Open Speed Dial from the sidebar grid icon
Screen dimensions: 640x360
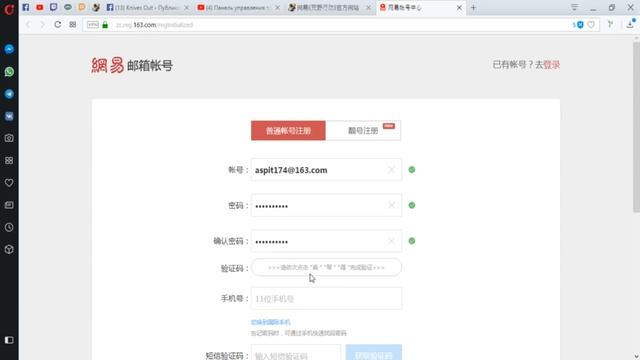coord(9,160)
